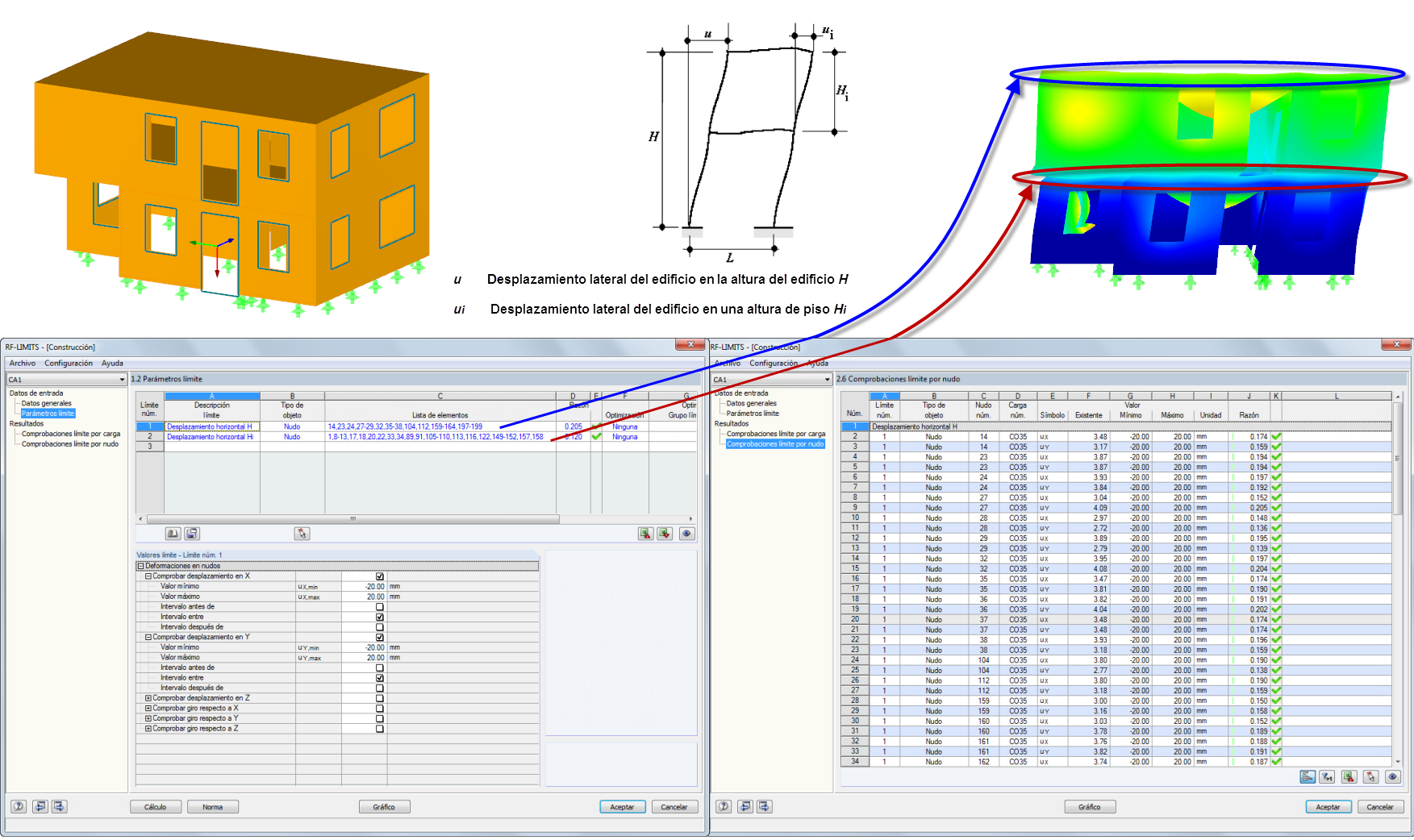Toggle colored relation scales icon, right window
The height and width of the screenshot is (840, 1414).
click(1308, 777)
